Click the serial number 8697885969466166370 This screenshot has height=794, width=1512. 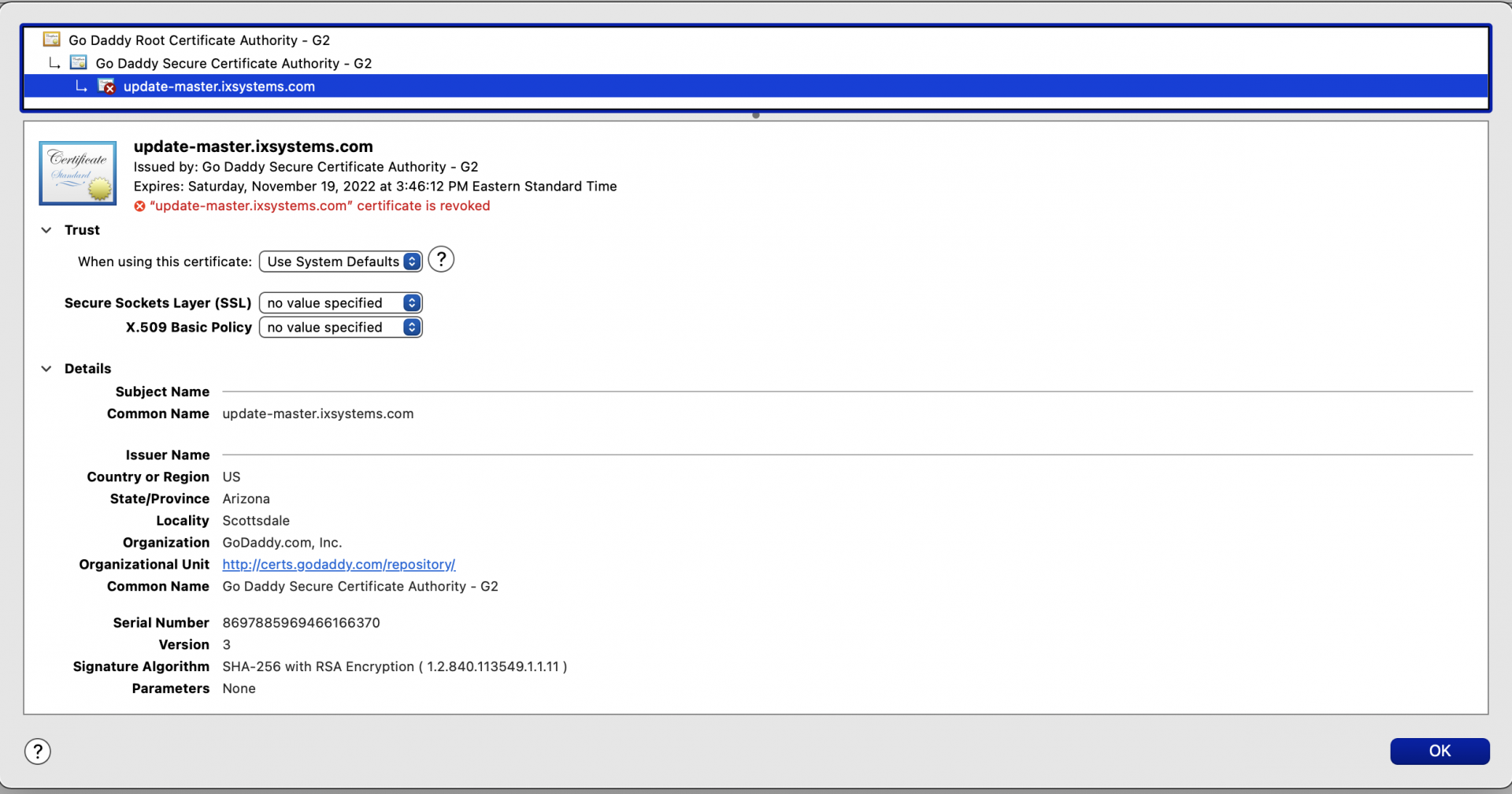[301, 623]
